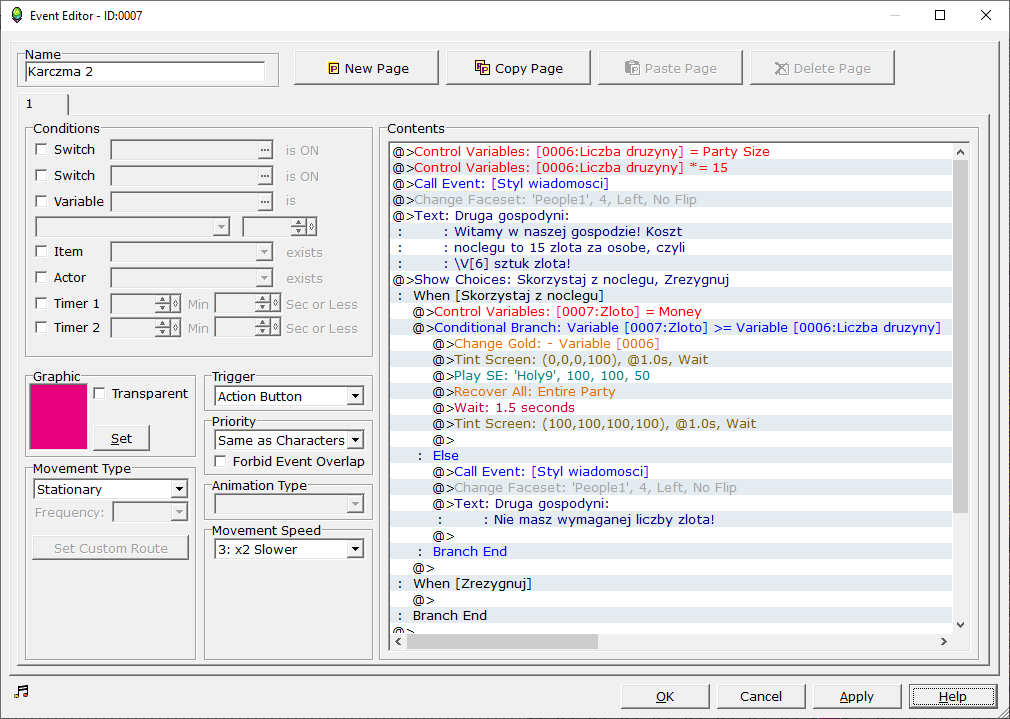Viewport: 1010px width, 719px height.
Task: Click the Copy Page button
Action: (x=518, y=68)
